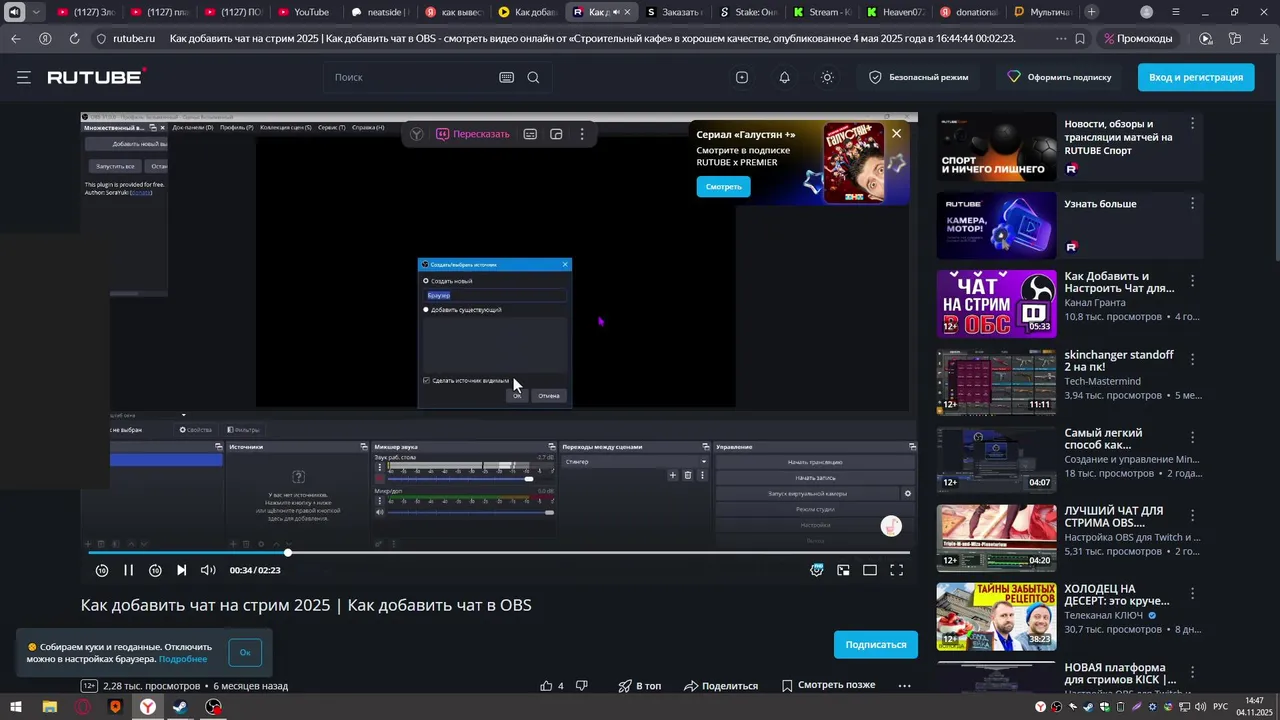
Task: Open the notifications bell
Action: tap(785, 77)
